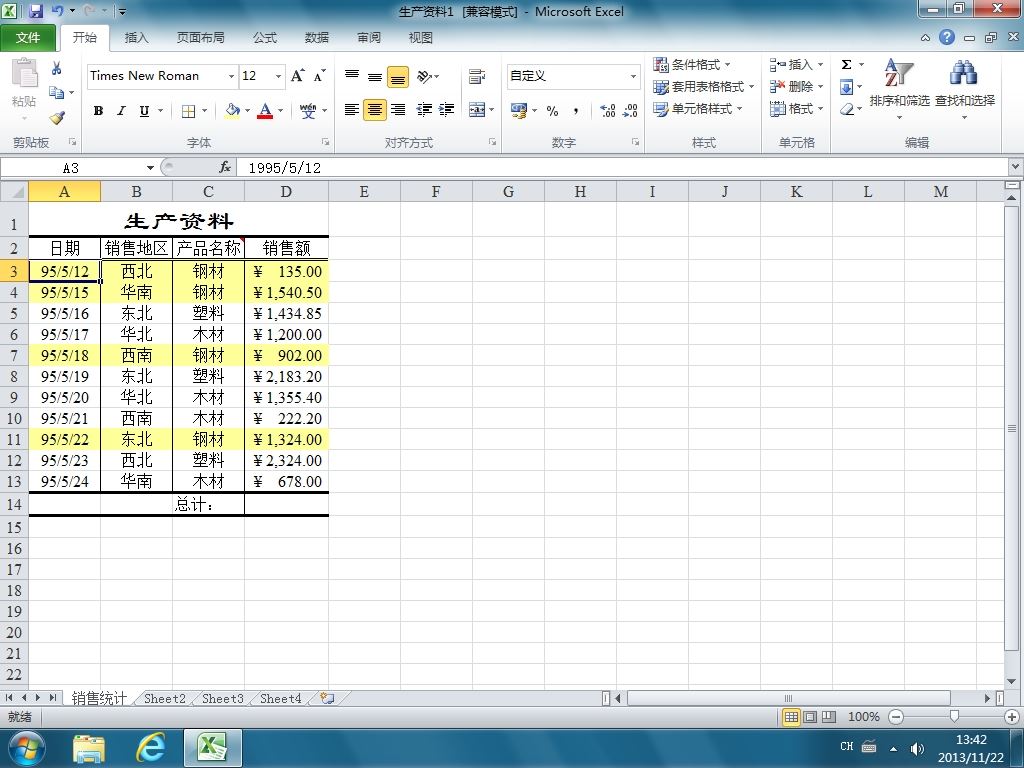
Task: Decrease font size with the small A icon
Action: [319, 76]
